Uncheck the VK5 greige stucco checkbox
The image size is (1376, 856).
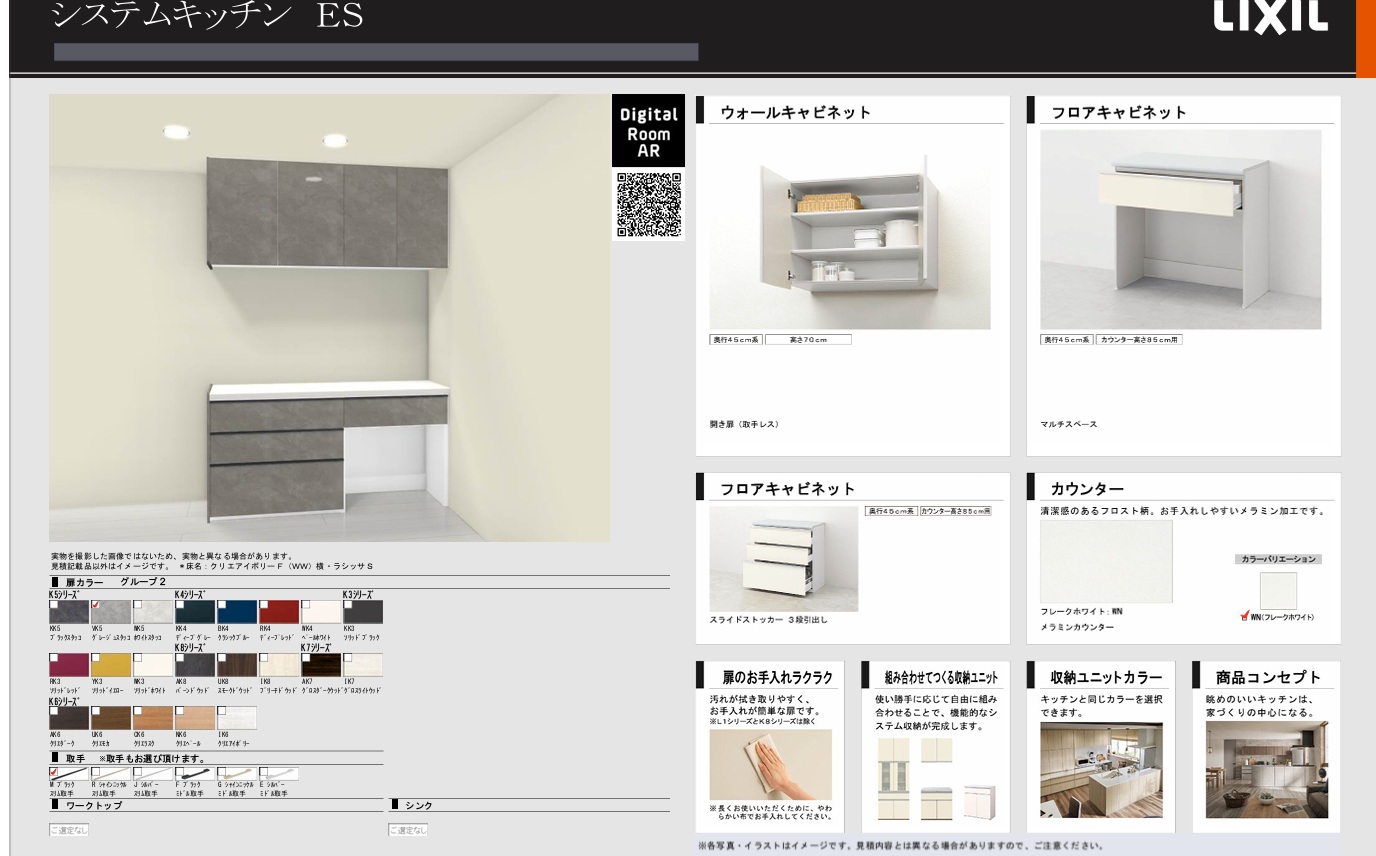96,604
